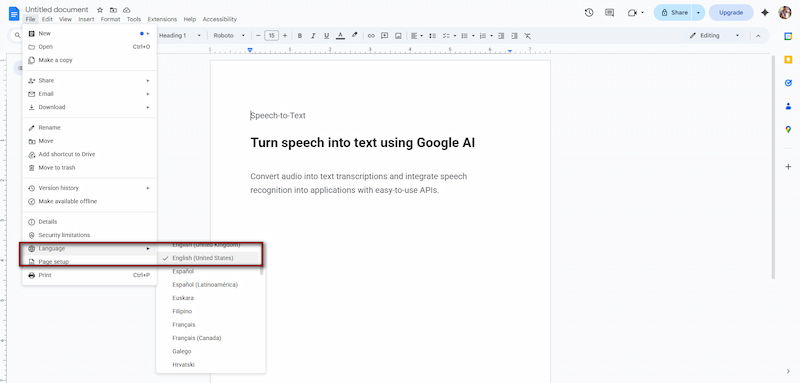Rename the Untitled document title
Viewport: 800px width, 383px height.
[x=57, y=10]
